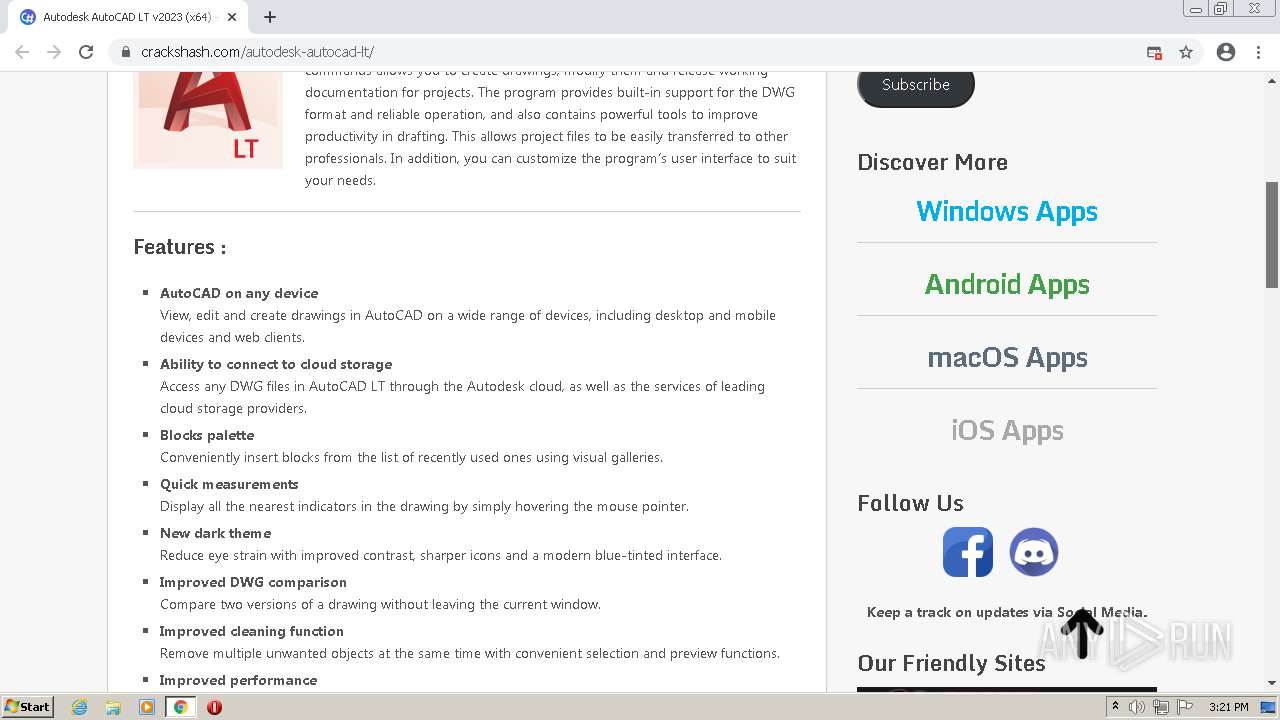
Task: Click the scrollbar down arrow
Action: [1272, 684]
